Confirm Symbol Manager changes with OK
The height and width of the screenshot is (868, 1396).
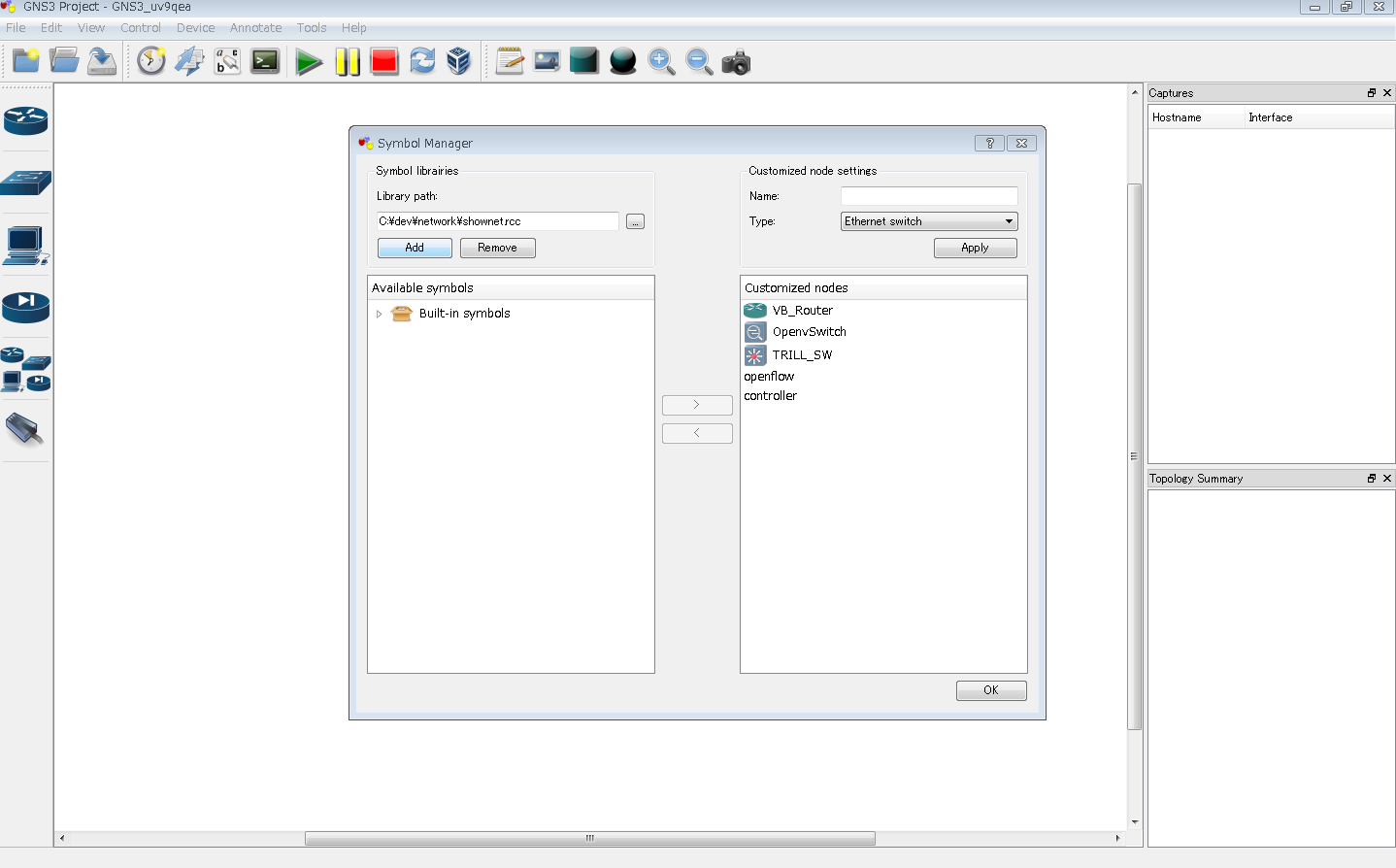click(x=990, y=690)
